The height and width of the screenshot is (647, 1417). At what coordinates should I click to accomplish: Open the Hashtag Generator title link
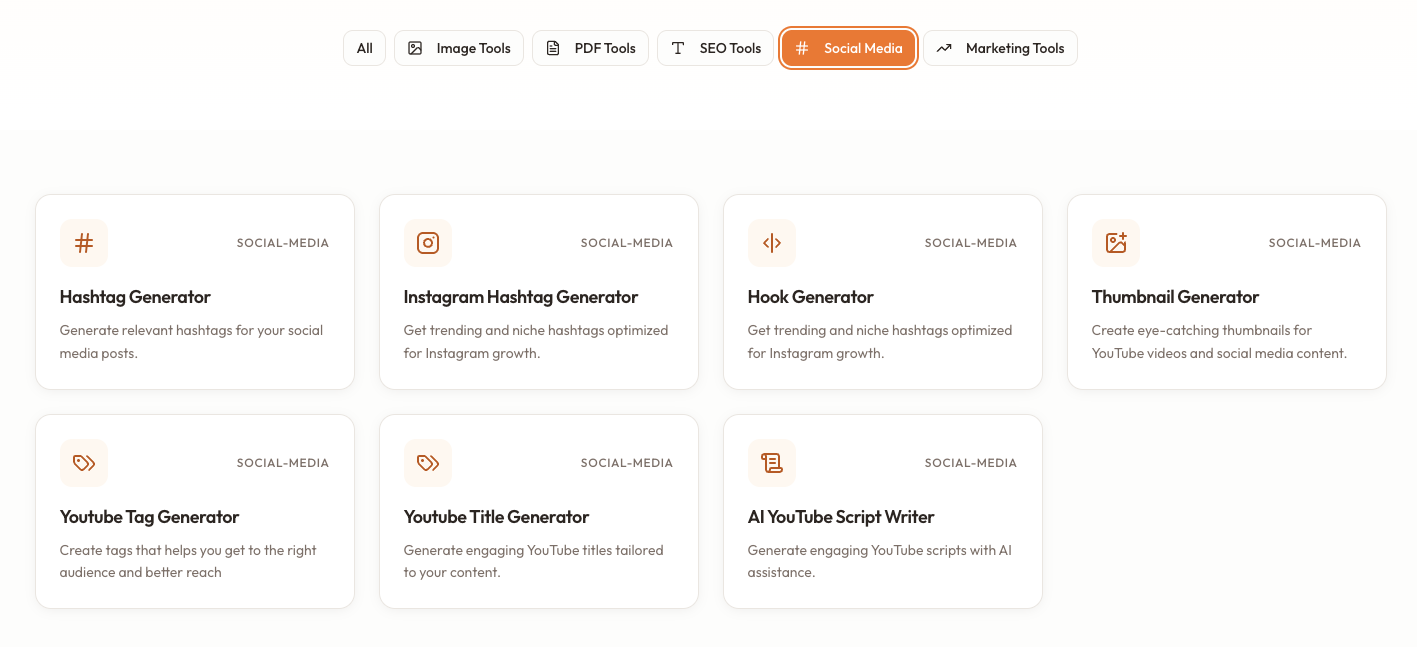click(135, 297)
